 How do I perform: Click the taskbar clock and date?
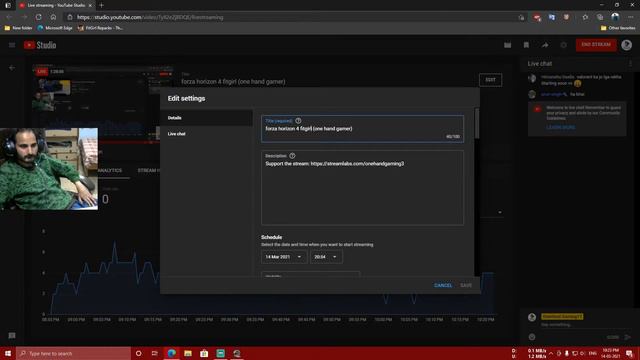611,353
